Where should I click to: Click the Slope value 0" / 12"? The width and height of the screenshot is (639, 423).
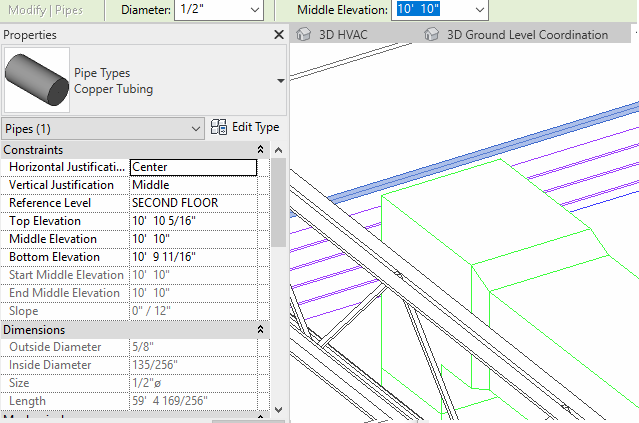(193, 311)
